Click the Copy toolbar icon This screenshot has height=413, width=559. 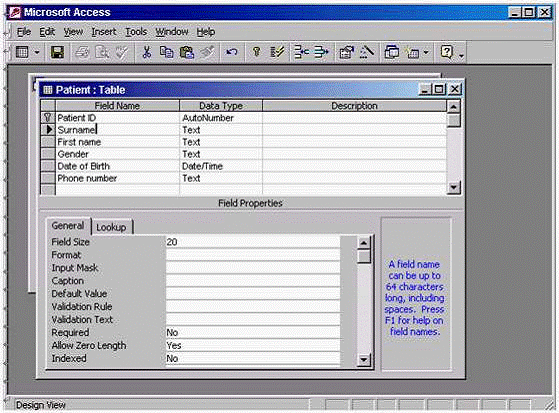[x=166, y=52]
